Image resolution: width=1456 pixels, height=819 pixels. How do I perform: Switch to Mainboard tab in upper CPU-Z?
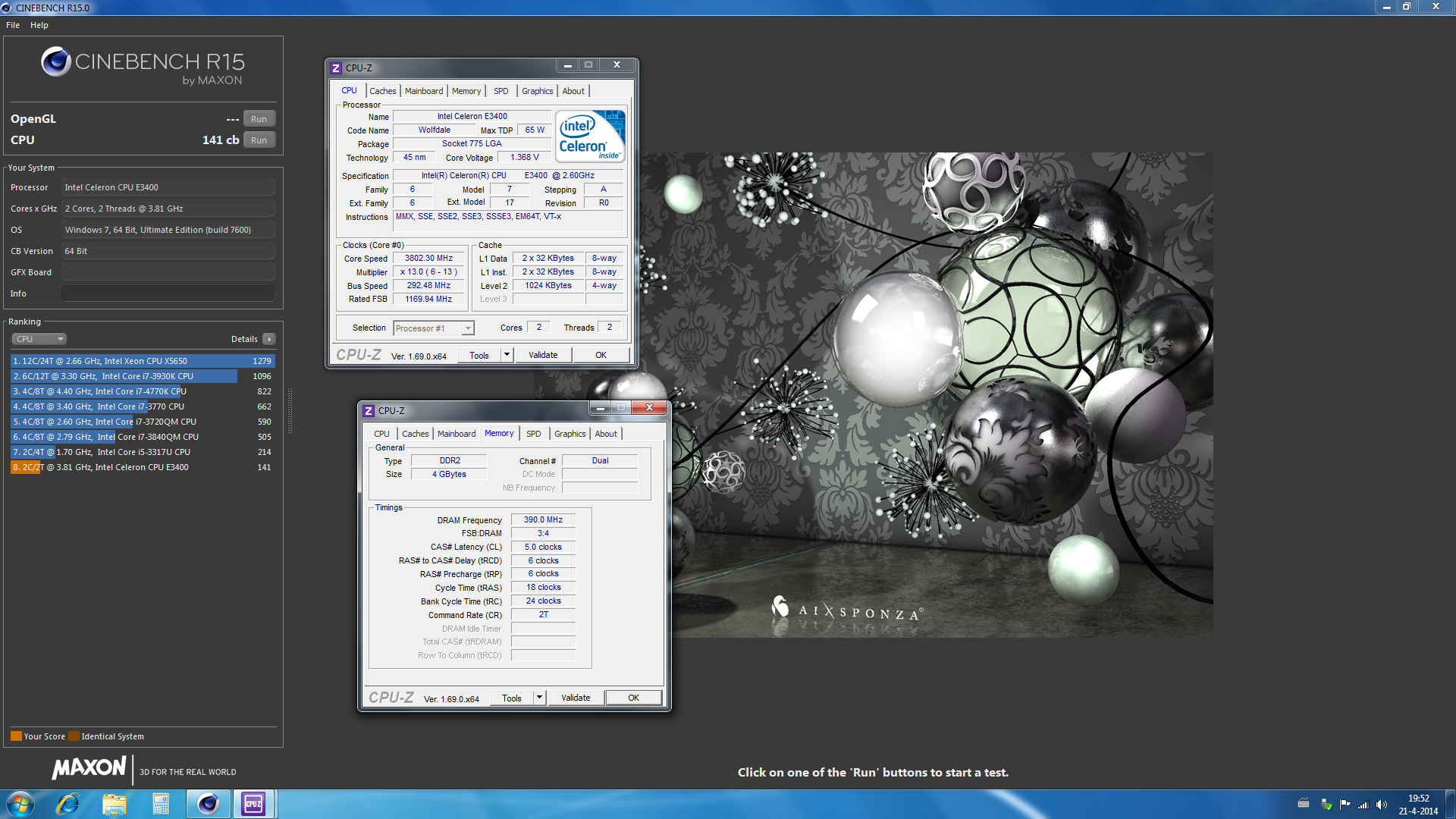423,91
